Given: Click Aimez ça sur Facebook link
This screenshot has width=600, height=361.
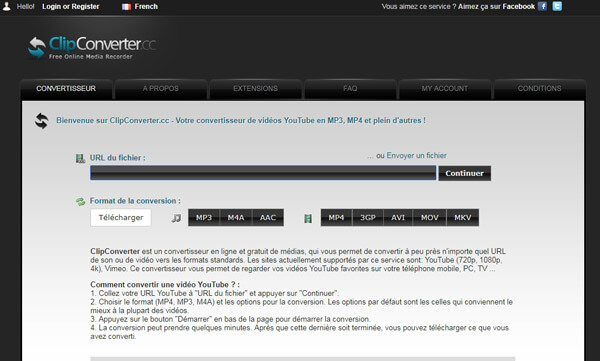Looking at the screenshot, I should point(496,7).
